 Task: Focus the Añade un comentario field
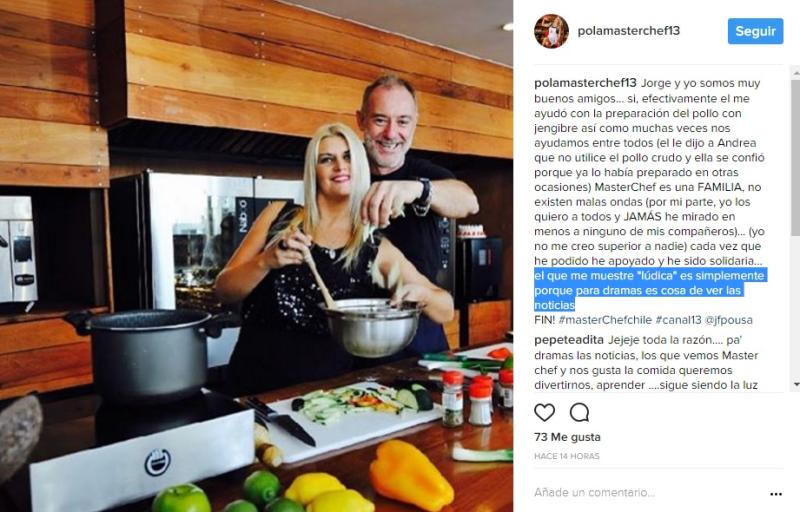648,493
